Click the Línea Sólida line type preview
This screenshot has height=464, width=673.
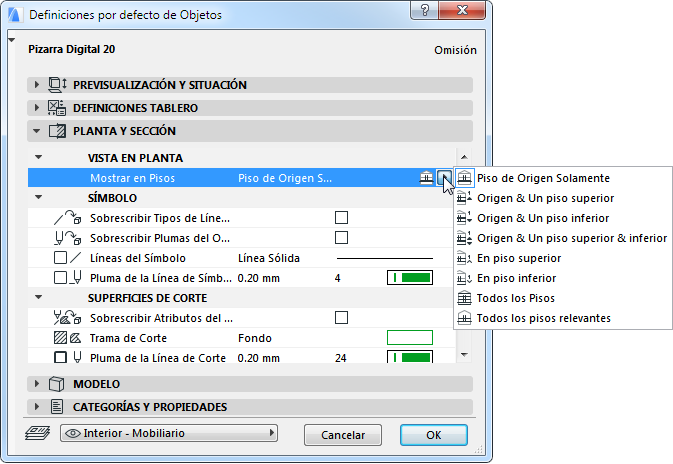pos(385,258)
